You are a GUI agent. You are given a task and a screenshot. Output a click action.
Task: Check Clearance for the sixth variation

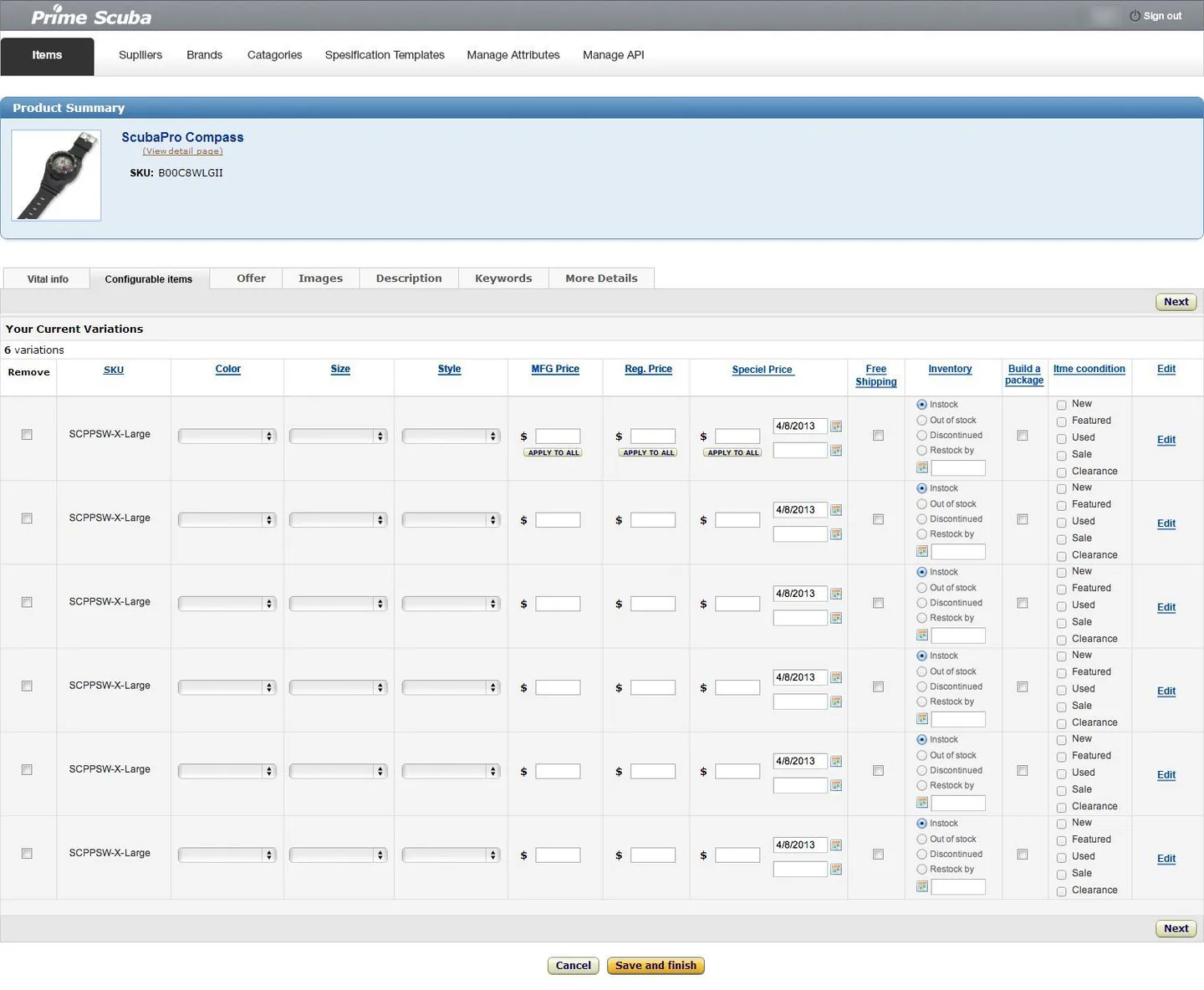click(1061, 891)
